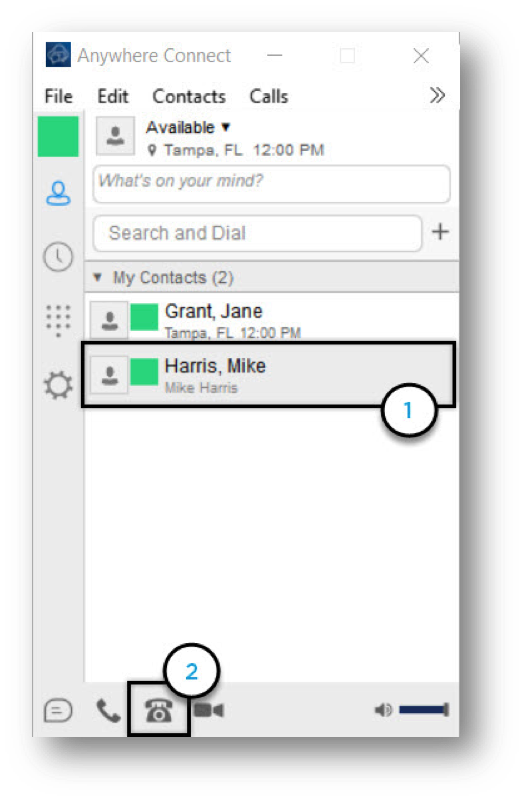Image resolution: width=525 pixels, height=802 pixels.
Task: Open the Available status dropdown
Action: tap(188, 127)
